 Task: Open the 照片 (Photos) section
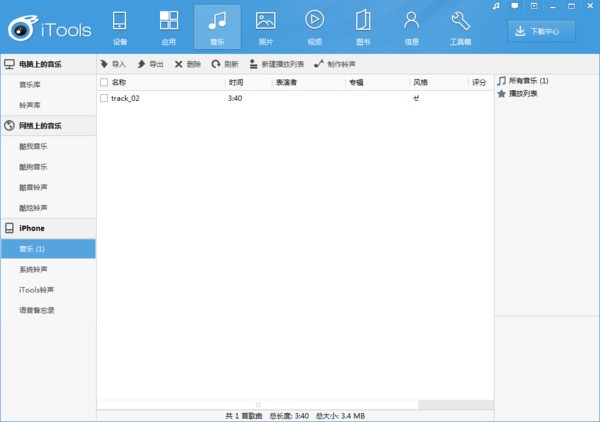266,27
